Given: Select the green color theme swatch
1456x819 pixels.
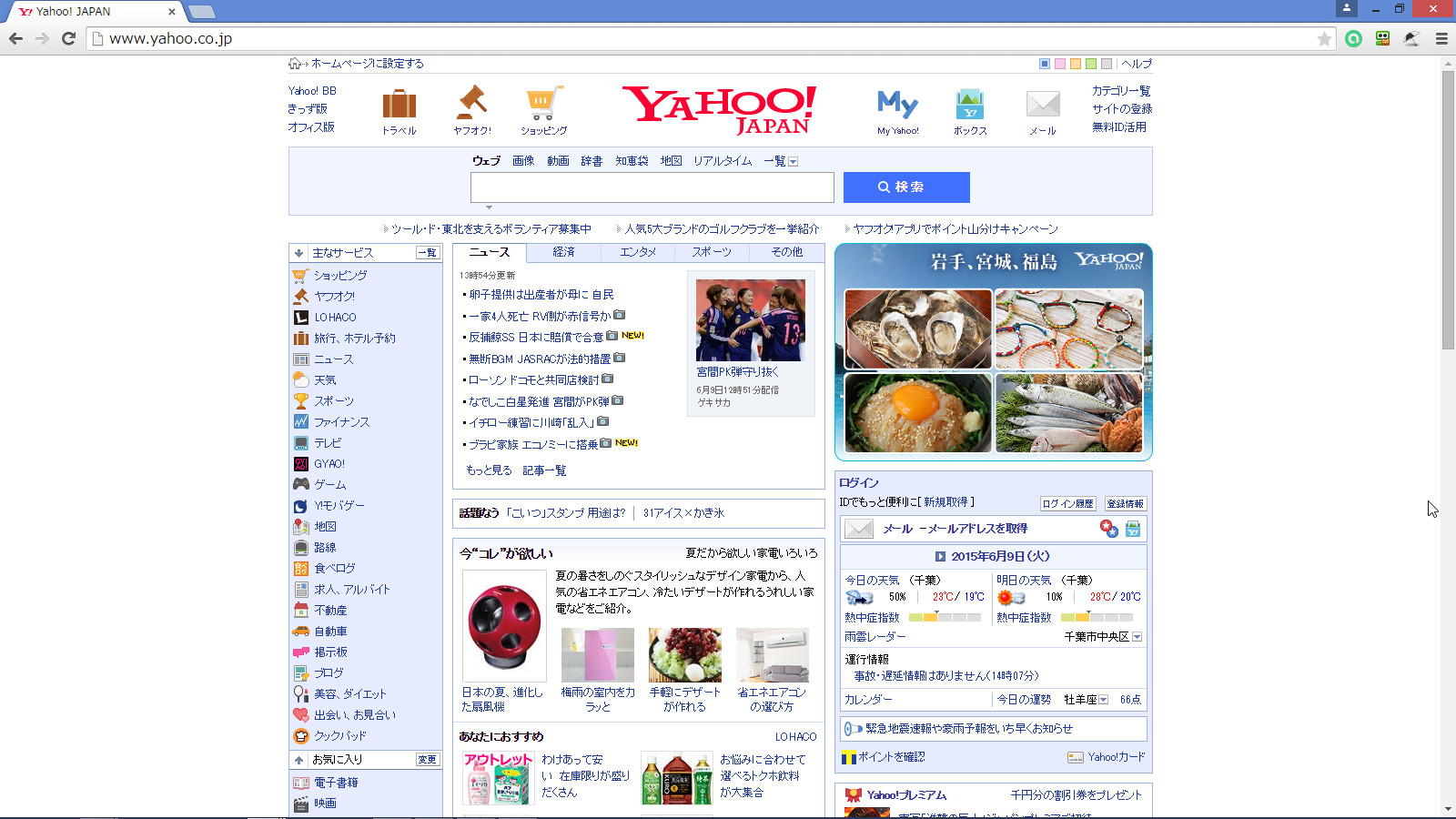Looking at the screenshot, I should click(x=1091, y=64).
